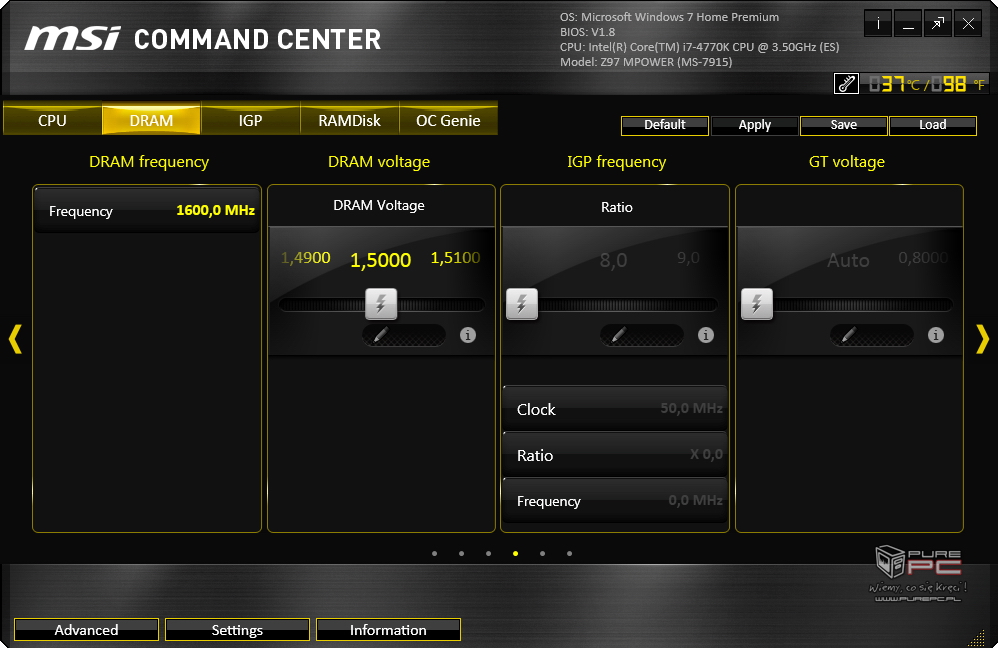This screenshot has height=648, width=998.
Task: Click the pencil edit field under GT voltage
Action: pyautogui.click(x=871, y=335)
